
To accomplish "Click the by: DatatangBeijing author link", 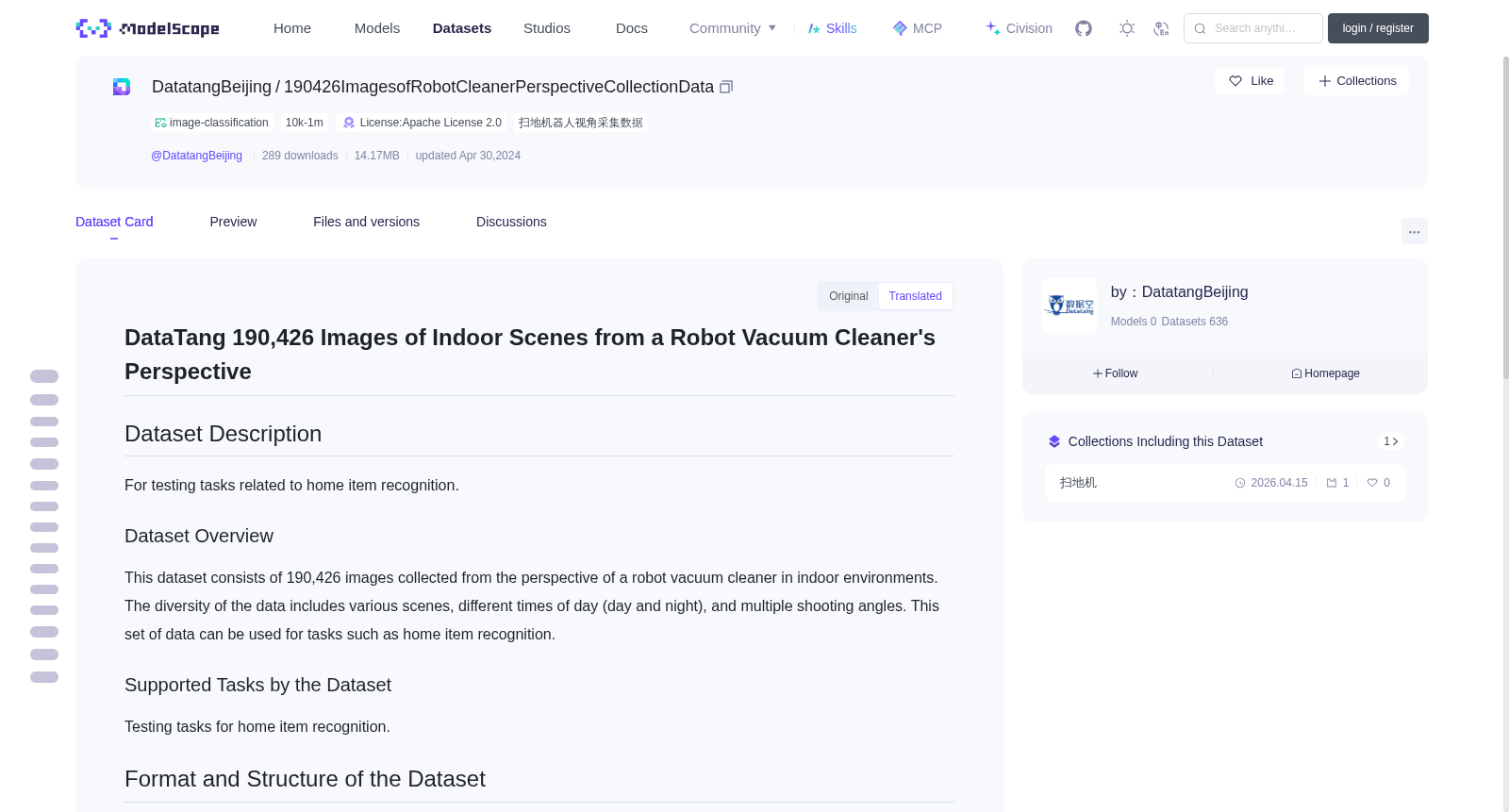I will (1179, 292).
